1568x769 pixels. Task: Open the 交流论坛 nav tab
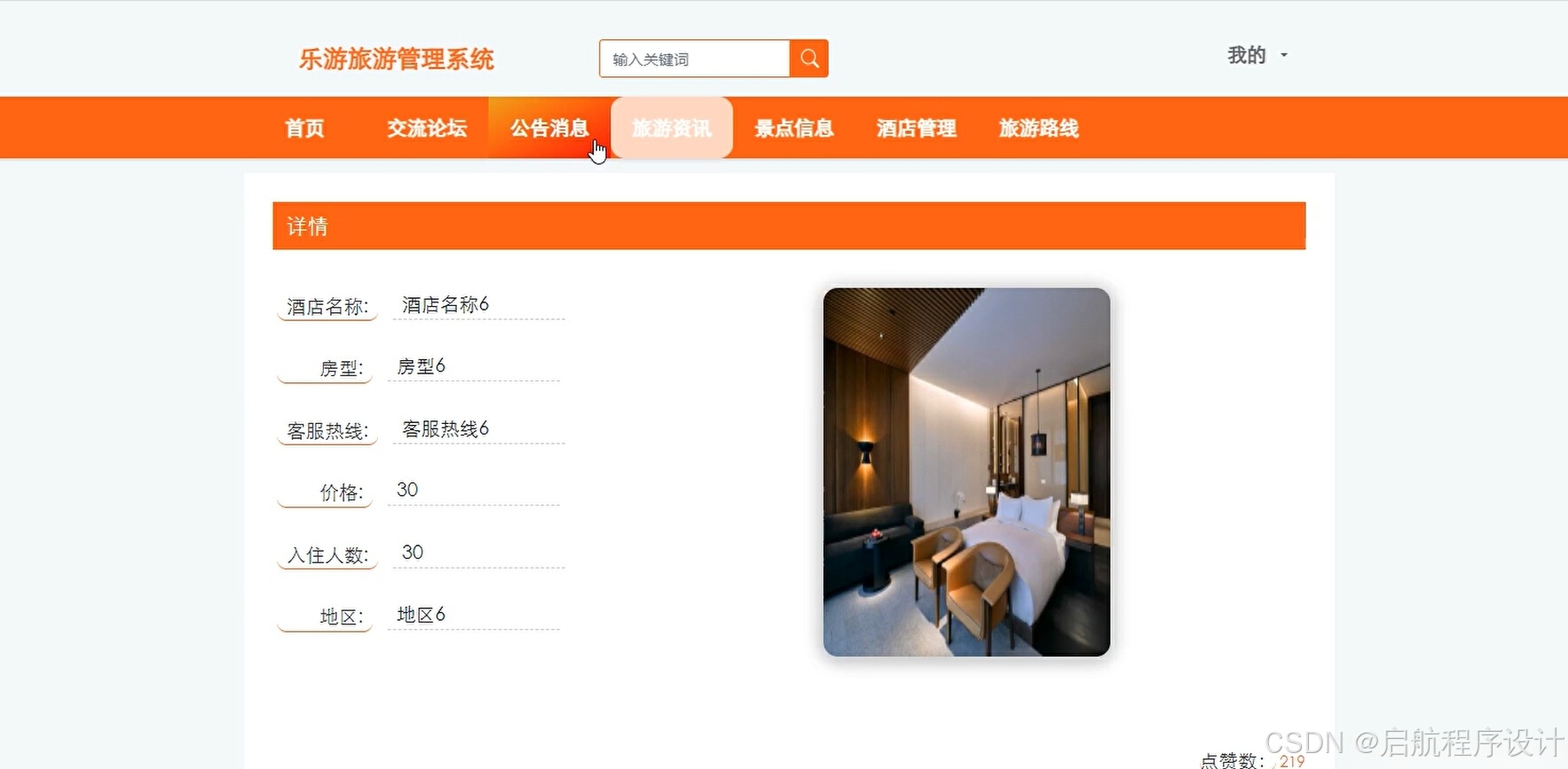point(427,128)
